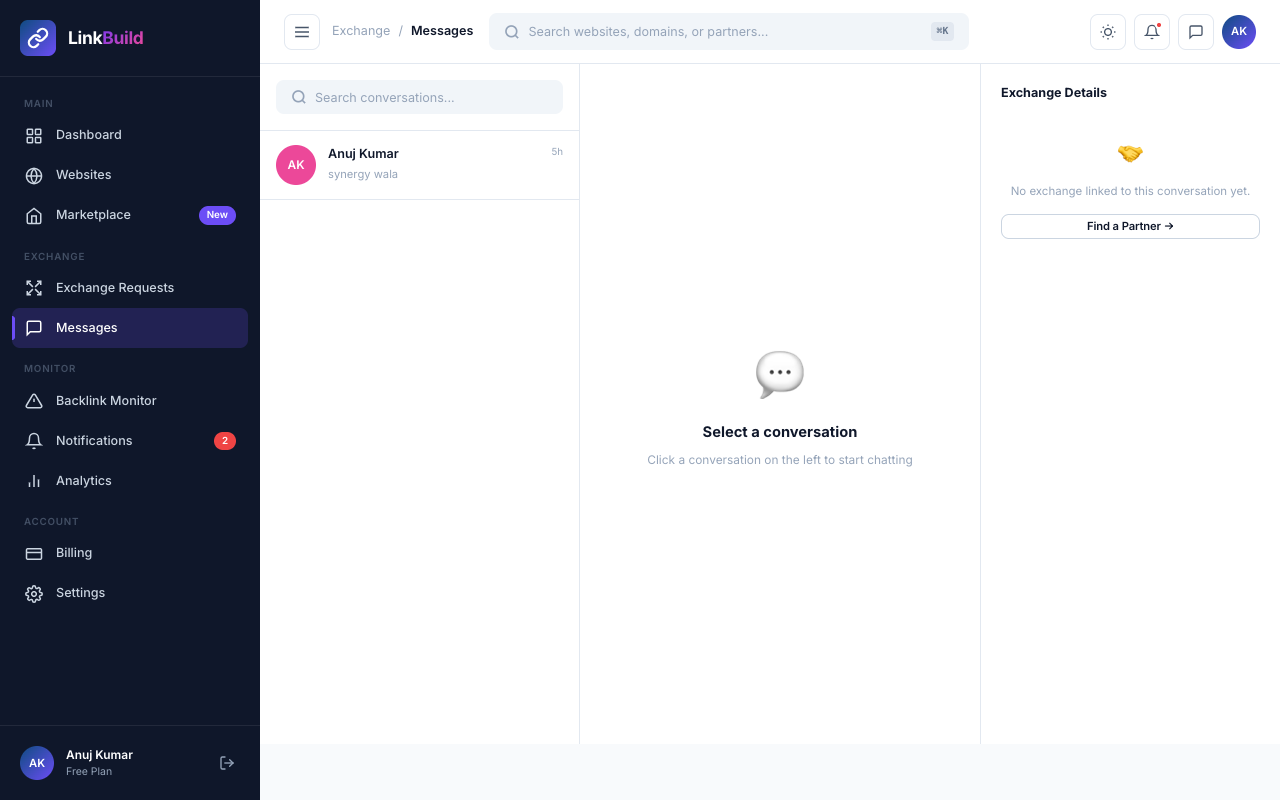Click the Websites globe icon
This screenshot has width=1280, height=800.
pyautogui.click(x=34, y=175)
